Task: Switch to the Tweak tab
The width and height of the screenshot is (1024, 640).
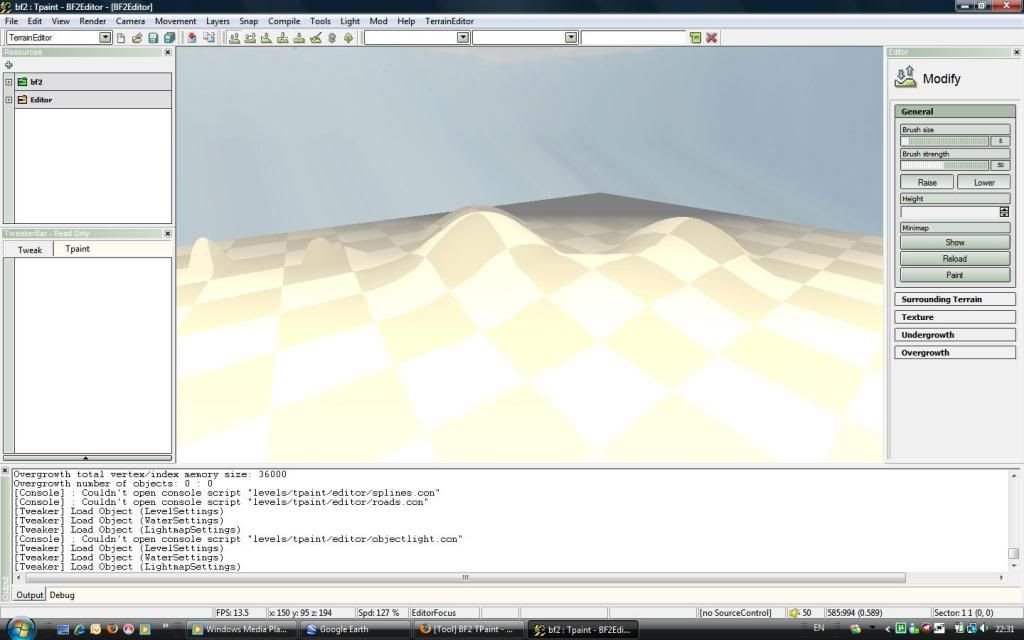Action: click(30, 249)
